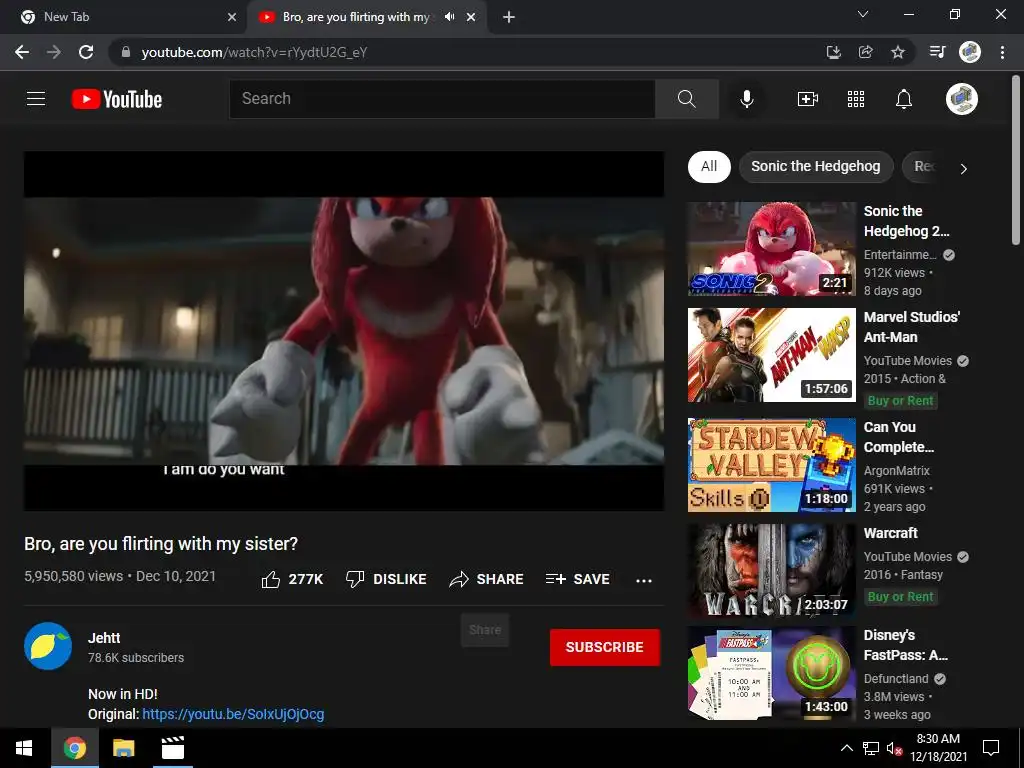
Task: Show more filter chips with the right chevron
Action: pos(963,168)
